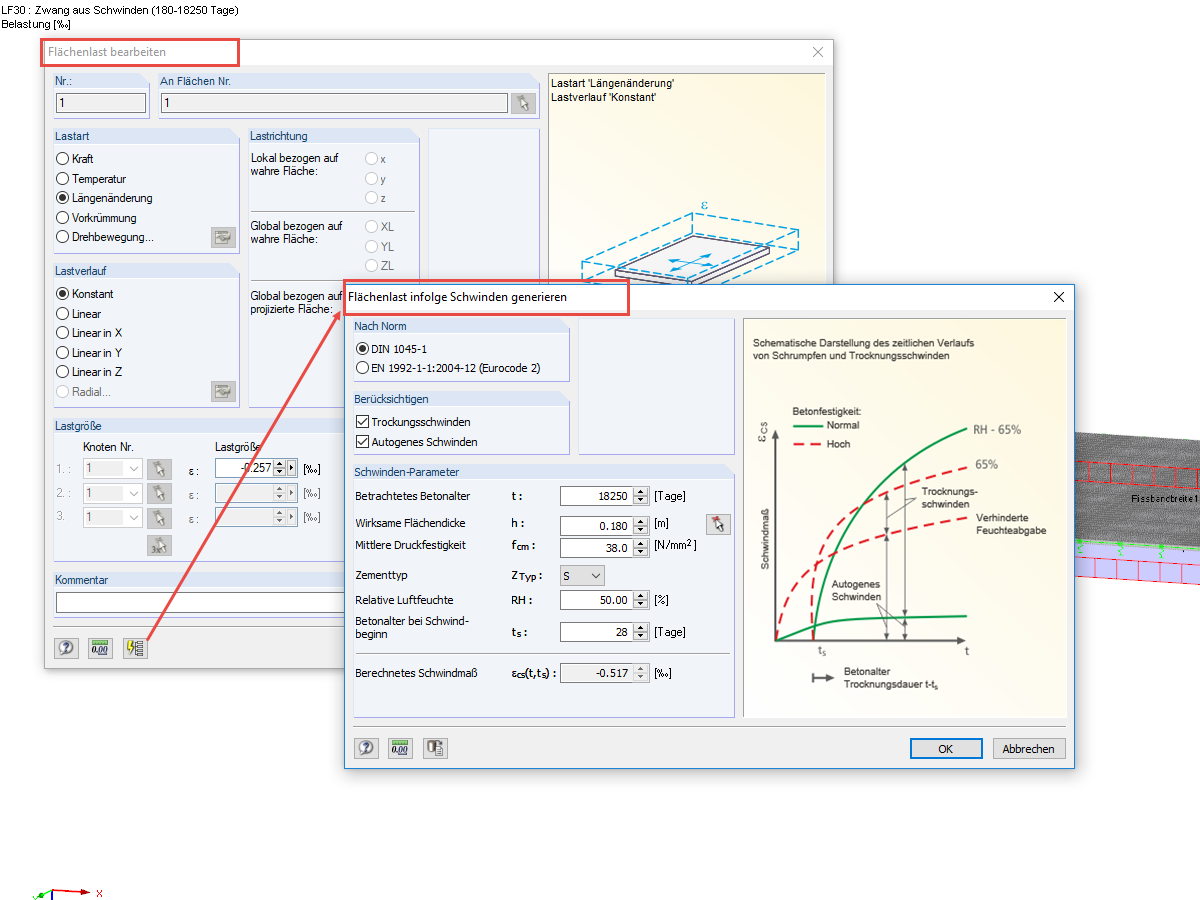Screen dimensions: 1200x900
Task: Choose Linear in Z load distribution
Action: tap(63, 372)
